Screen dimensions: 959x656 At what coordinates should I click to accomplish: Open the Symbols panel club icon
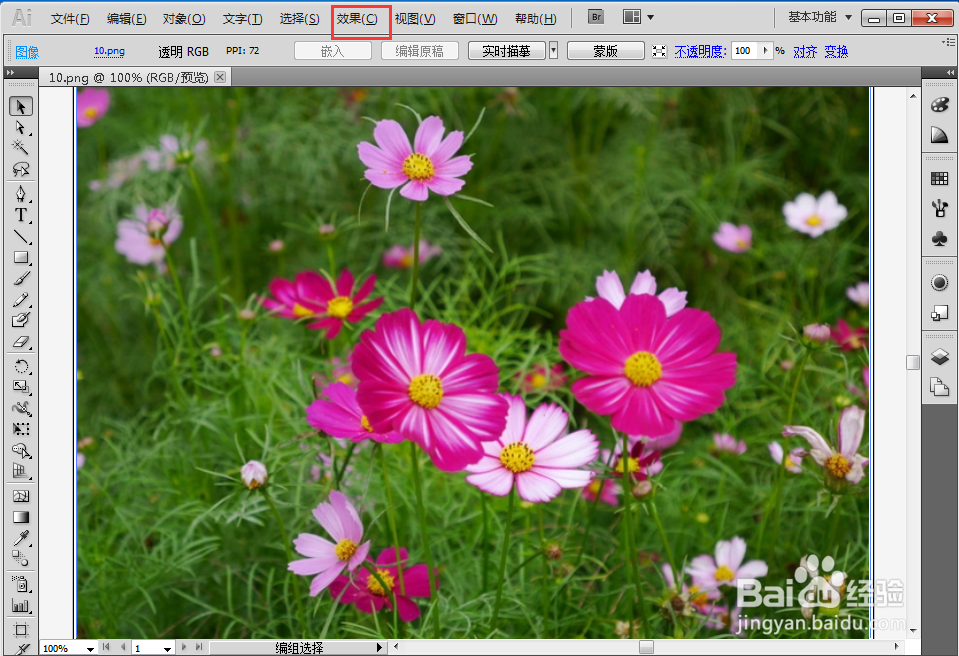click(x=939, y=238)
